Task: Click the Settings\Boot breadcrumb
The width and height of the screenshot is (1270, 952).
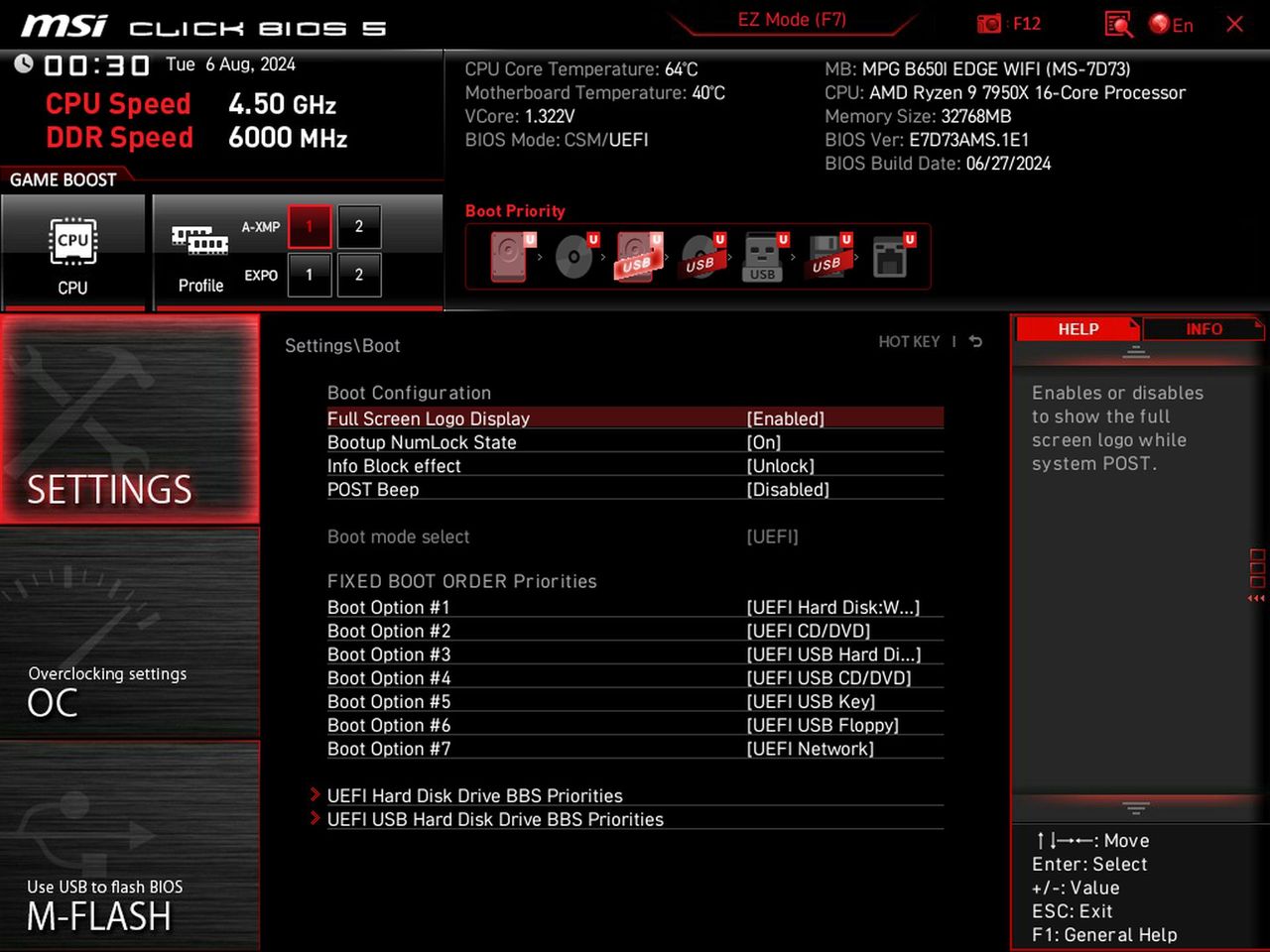Action: pyautogui.click(x=342, y=346)
